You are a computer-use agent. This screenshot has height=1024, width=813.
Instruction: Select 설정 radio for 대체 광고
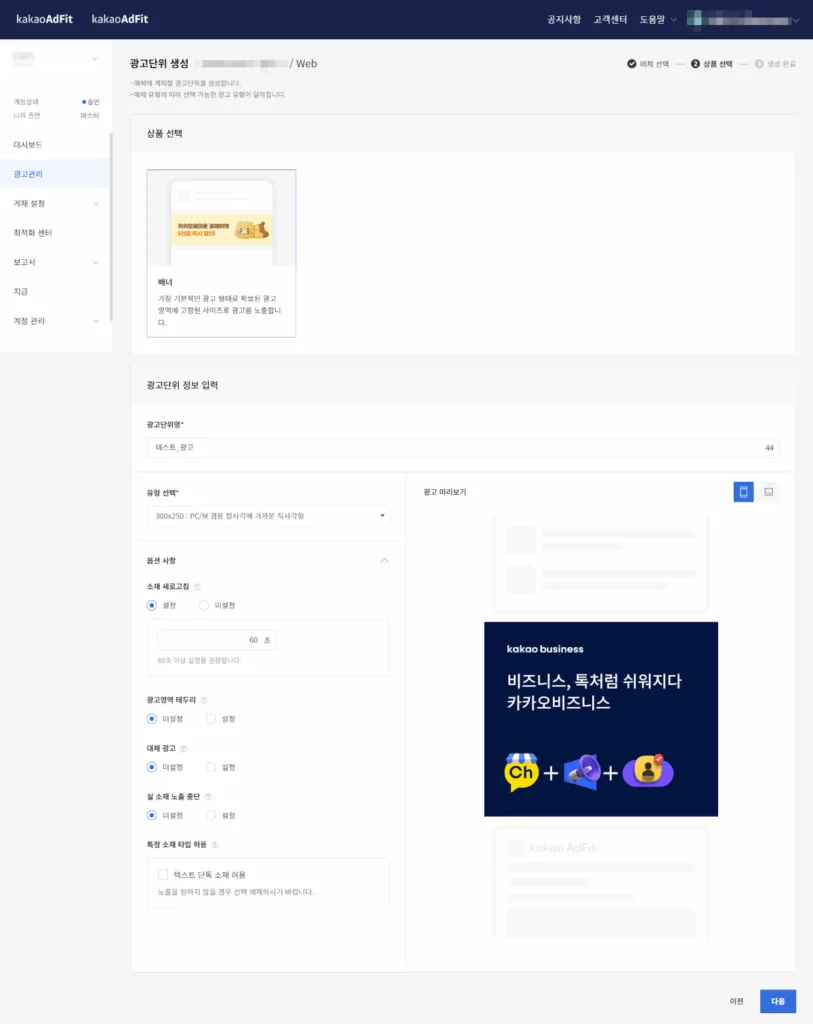point(210,767)
